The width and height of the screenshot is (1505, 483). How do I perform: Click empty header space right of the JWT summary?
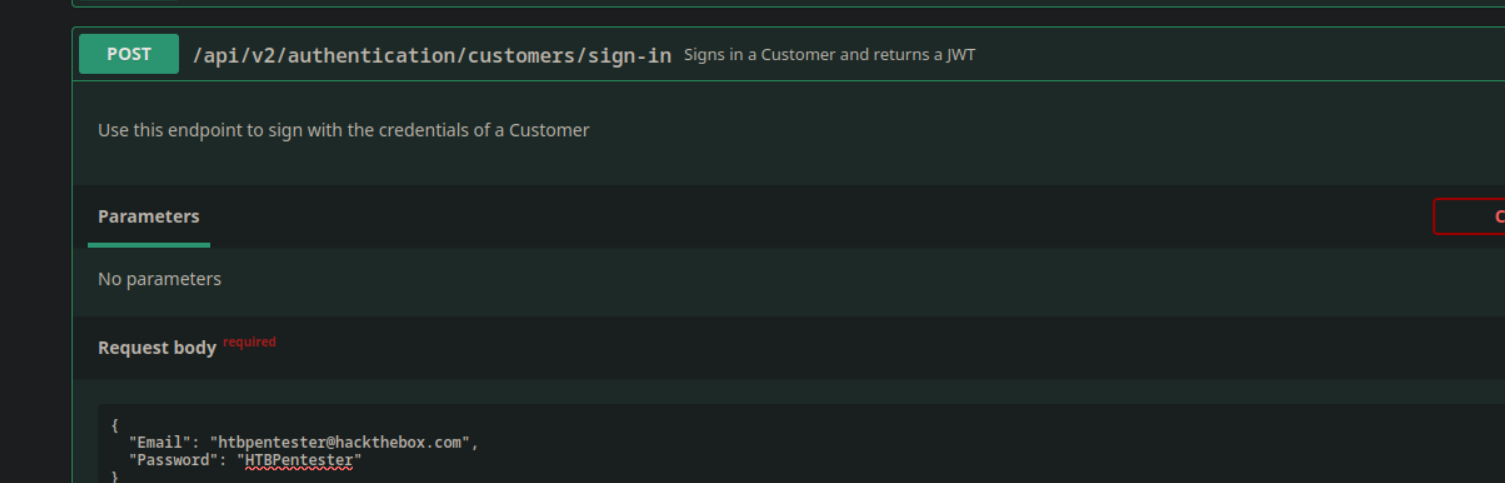click(x=1200, y=55)
